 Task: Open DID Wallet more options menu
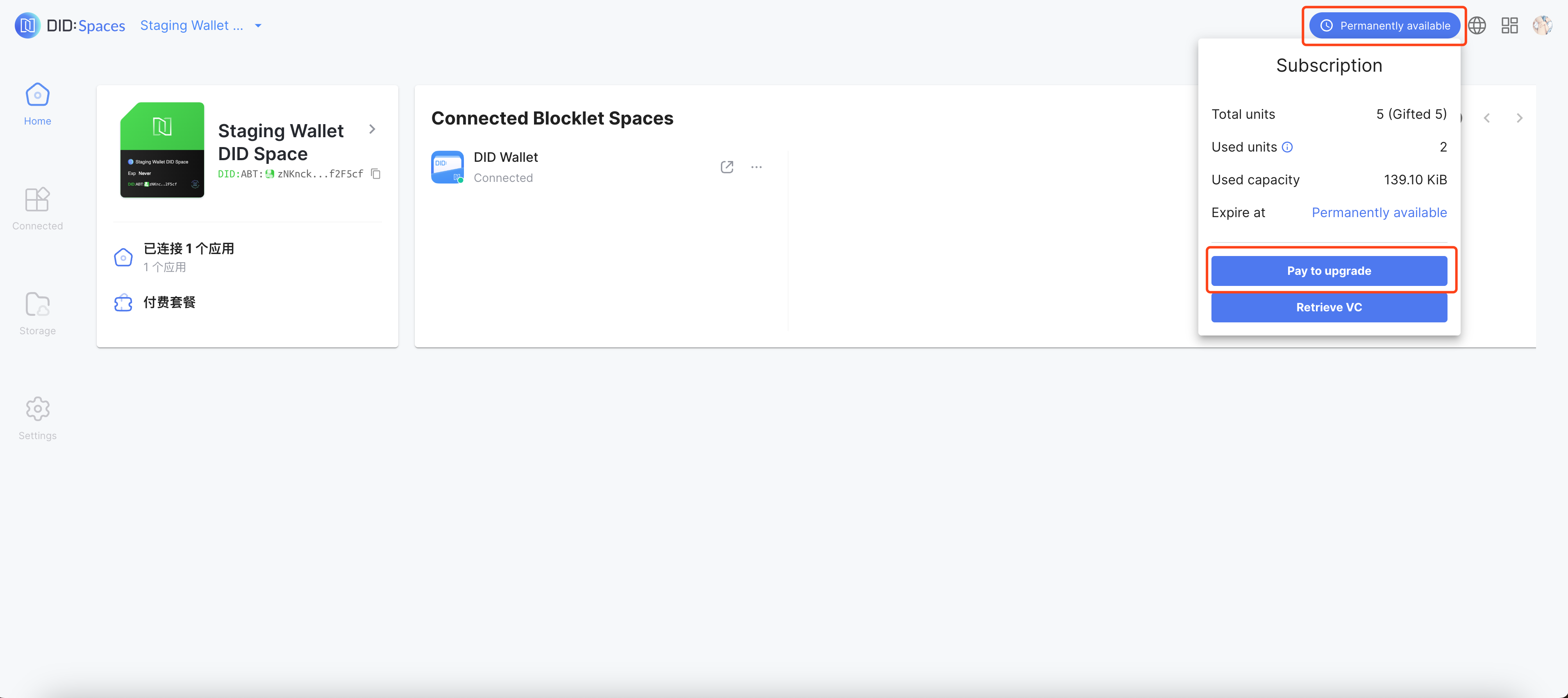757,167
